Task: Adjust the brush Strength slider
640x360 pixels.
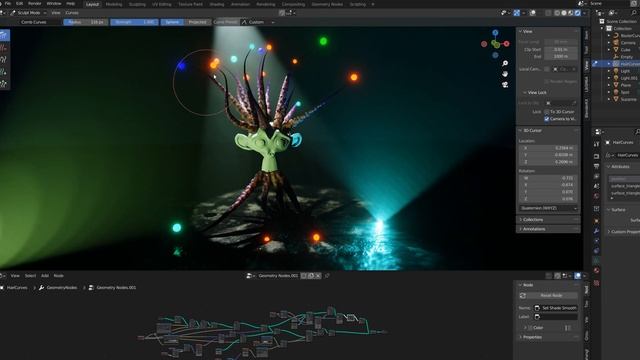Action: tap(134, 22)
